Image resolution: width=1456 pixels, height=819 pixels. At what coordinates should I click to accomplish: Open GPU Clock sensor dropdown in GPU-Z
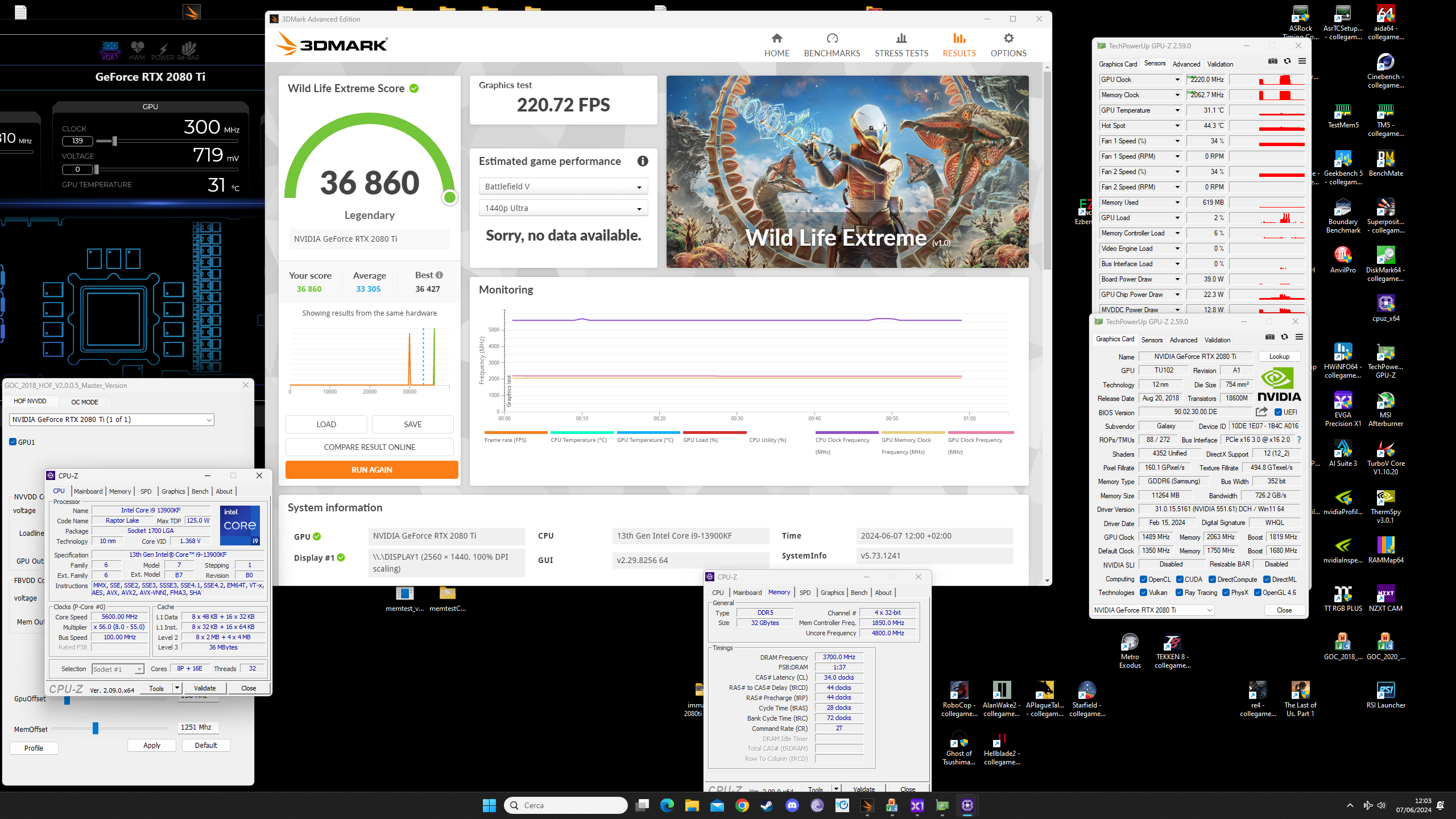pyautogui.click(x=1177, y=80)
